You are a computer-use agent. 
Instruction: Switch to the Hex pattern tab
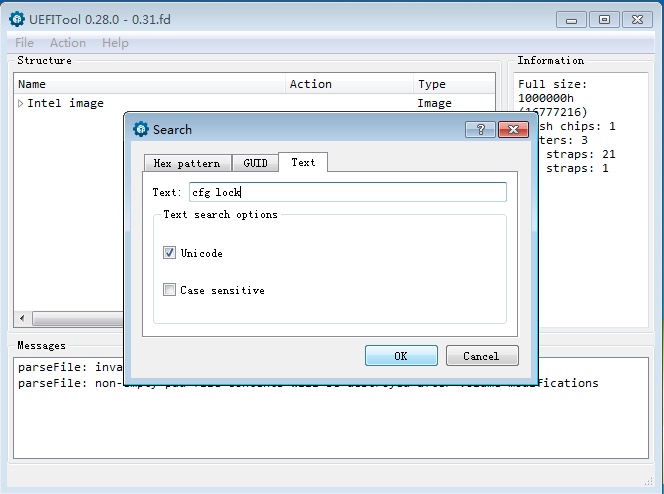(187, 163)
